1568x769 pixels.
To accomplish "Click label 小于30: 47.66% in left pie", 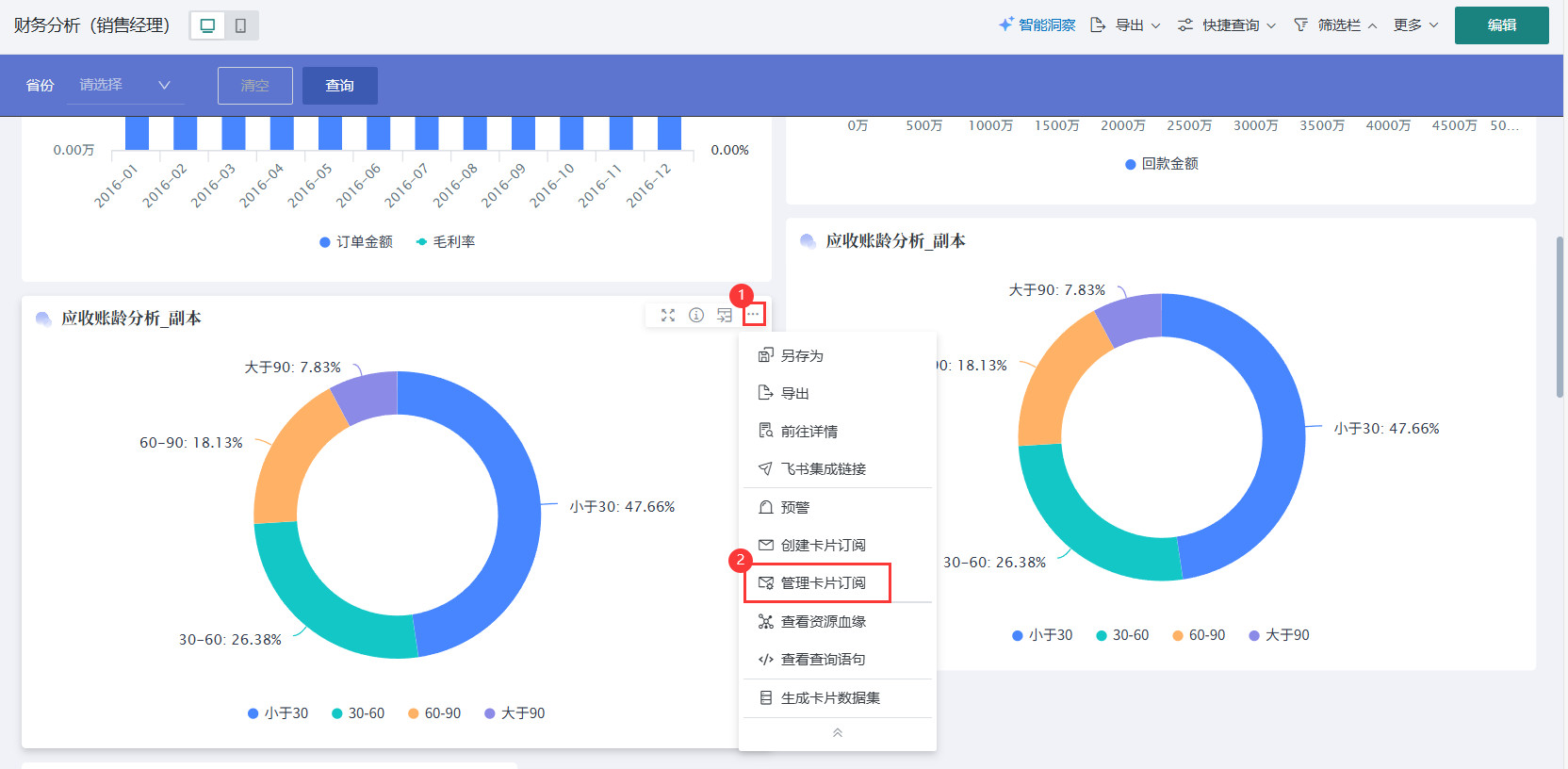I will point(622,507).
